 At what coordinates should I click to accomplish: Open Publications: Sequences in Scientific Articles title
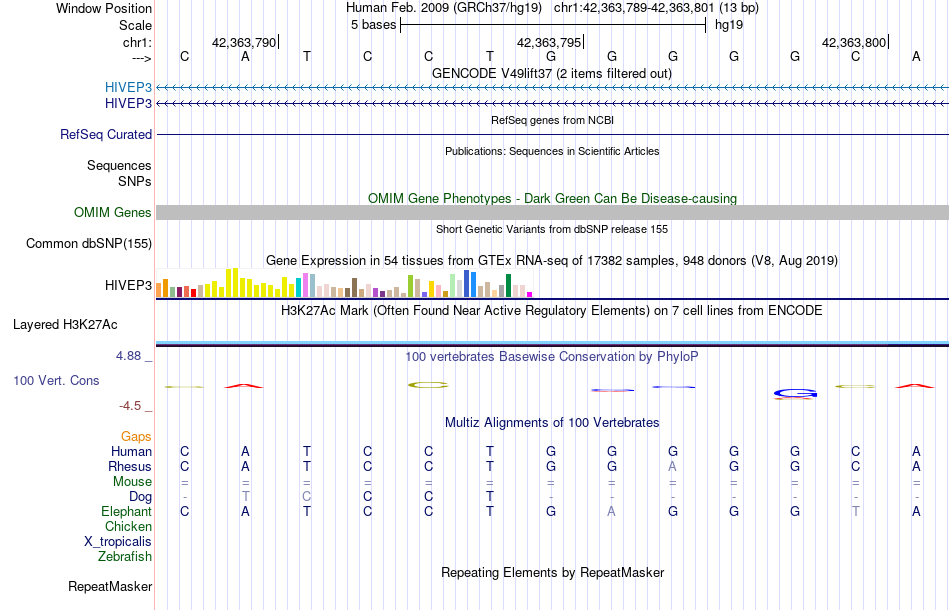(552, 151)
